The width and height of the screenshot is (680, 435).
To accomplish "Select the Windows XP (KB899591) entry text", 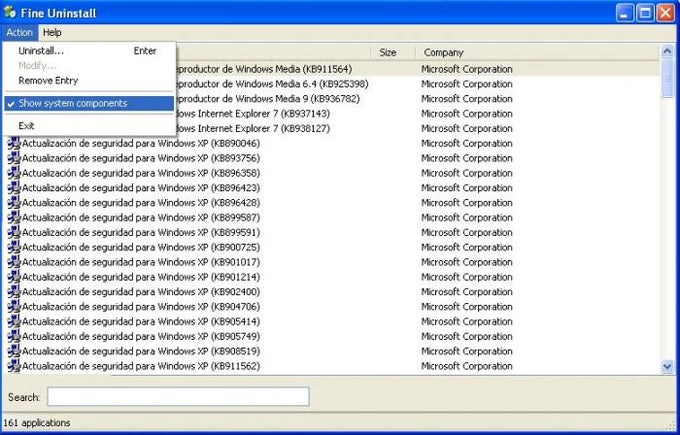I will point(141,232).
